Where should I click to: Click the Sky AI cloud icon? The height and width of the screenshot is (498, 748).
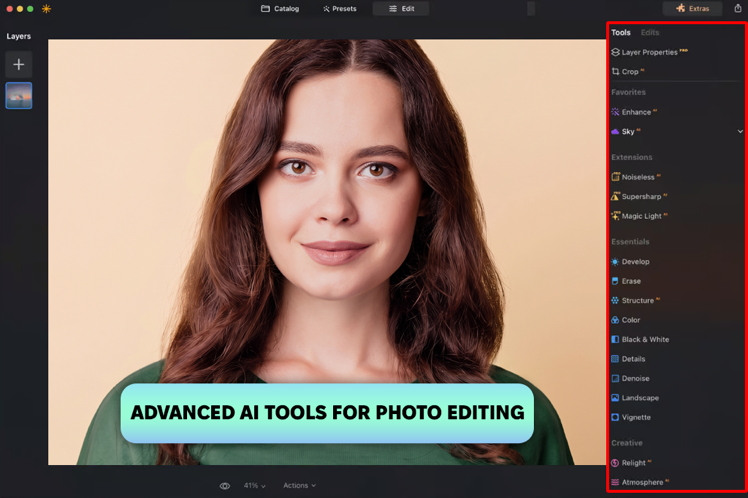coord(615,132)
